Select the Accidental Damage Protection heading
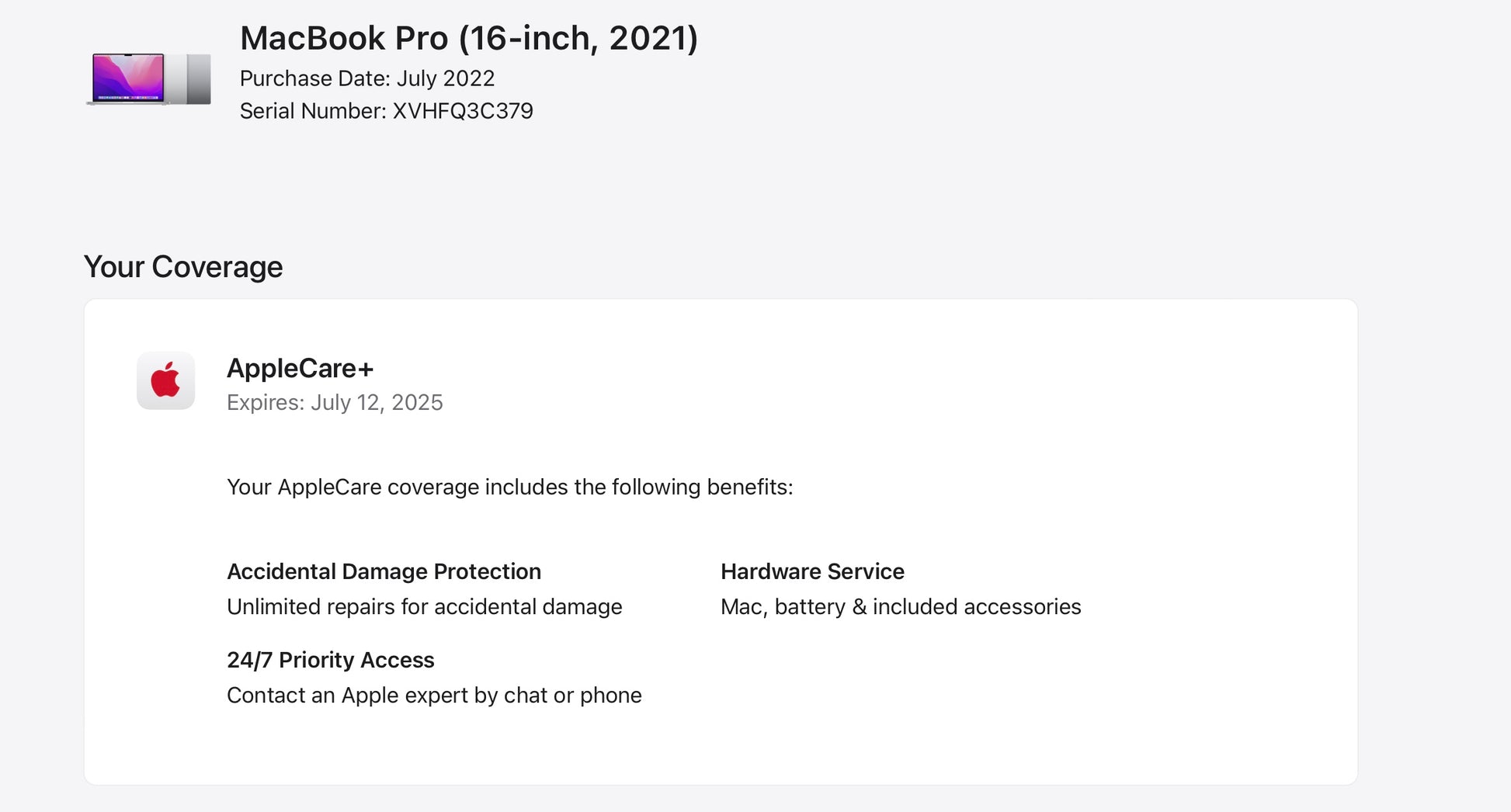The image size is (1511, 812). click(x=384, y=571)
